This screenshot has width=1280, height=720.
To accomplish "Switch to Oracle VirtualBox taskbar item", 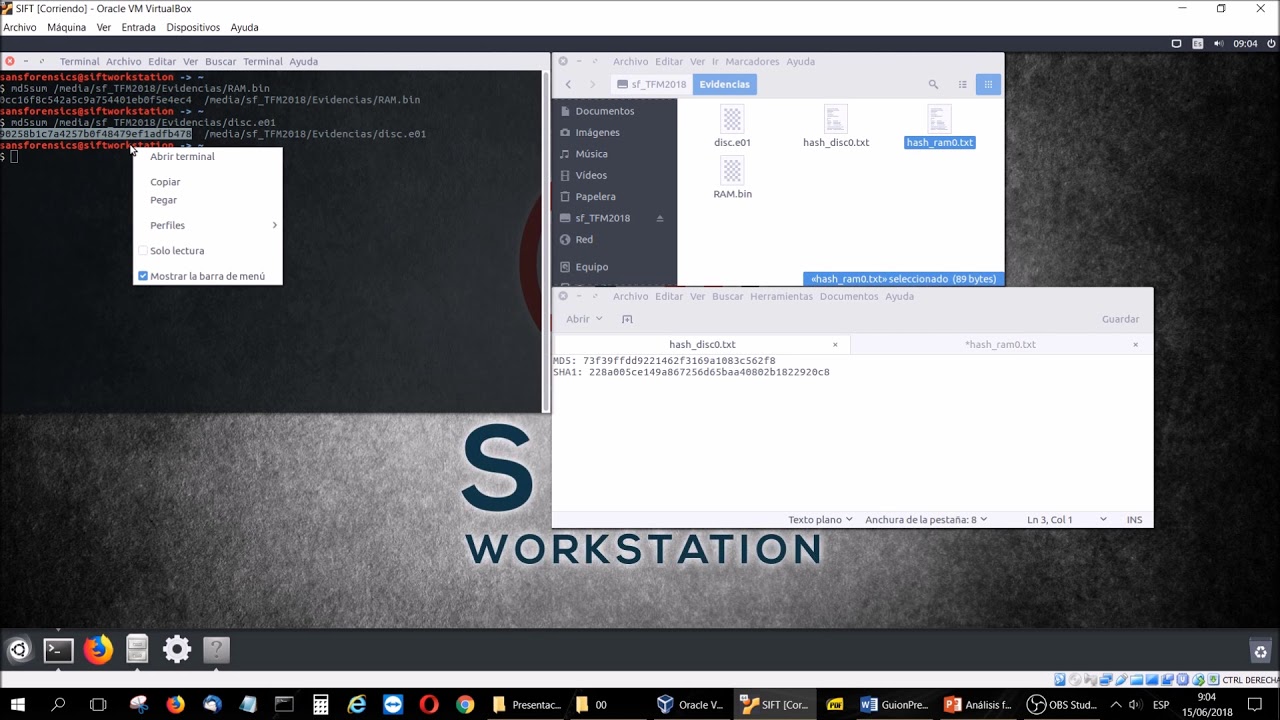I will click(690, 705).
